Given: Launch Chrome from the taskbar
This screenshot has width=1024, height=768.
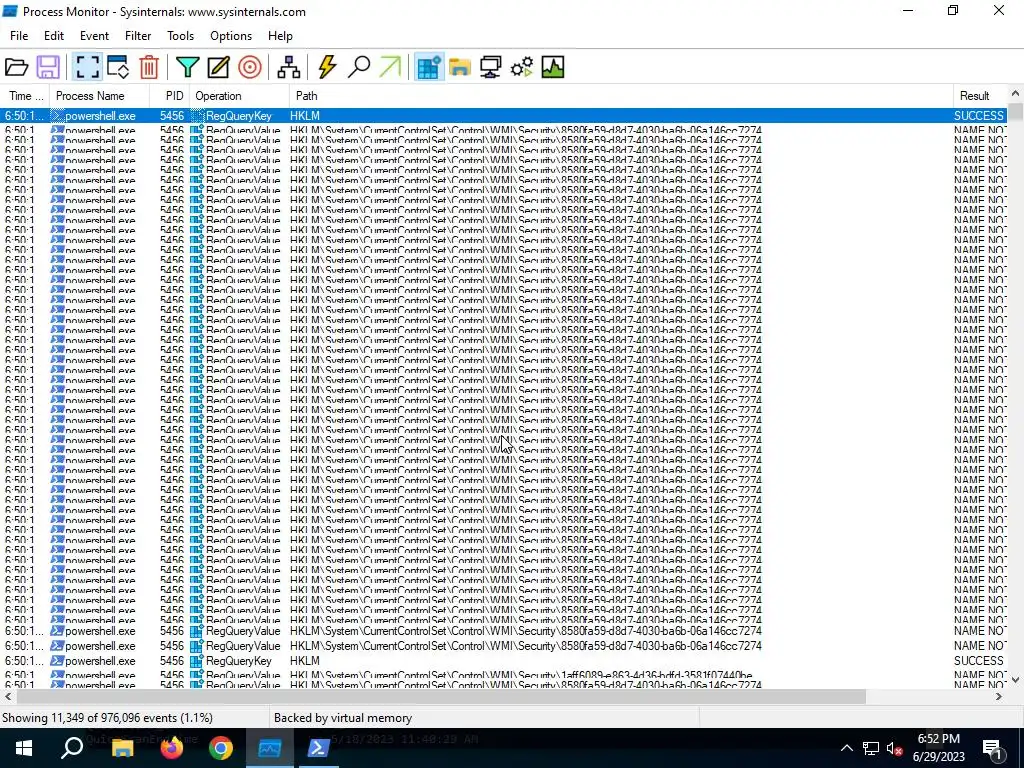Looking at the screenshot, I should (221, 748).
